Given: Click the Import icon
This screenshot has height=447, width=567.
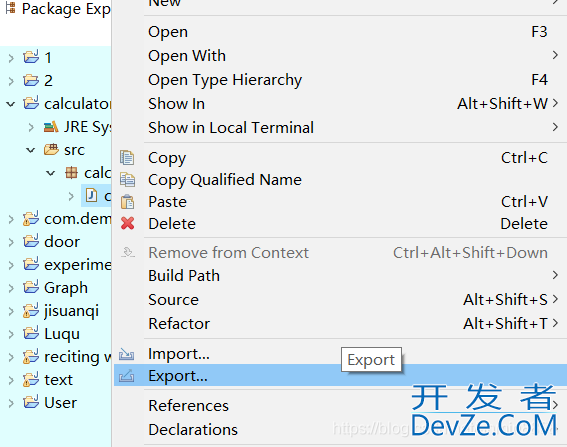Looking at the screenshot, I should tap(127, 354).
